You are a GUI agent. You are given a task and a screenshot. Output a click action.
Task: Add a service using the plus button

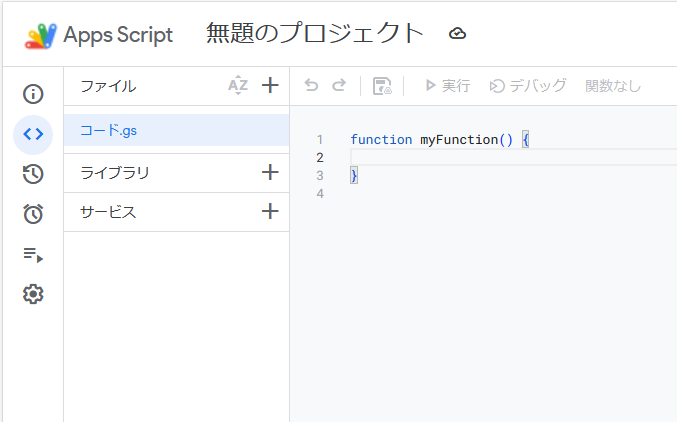pyautogui.click(x=269, y=211)
